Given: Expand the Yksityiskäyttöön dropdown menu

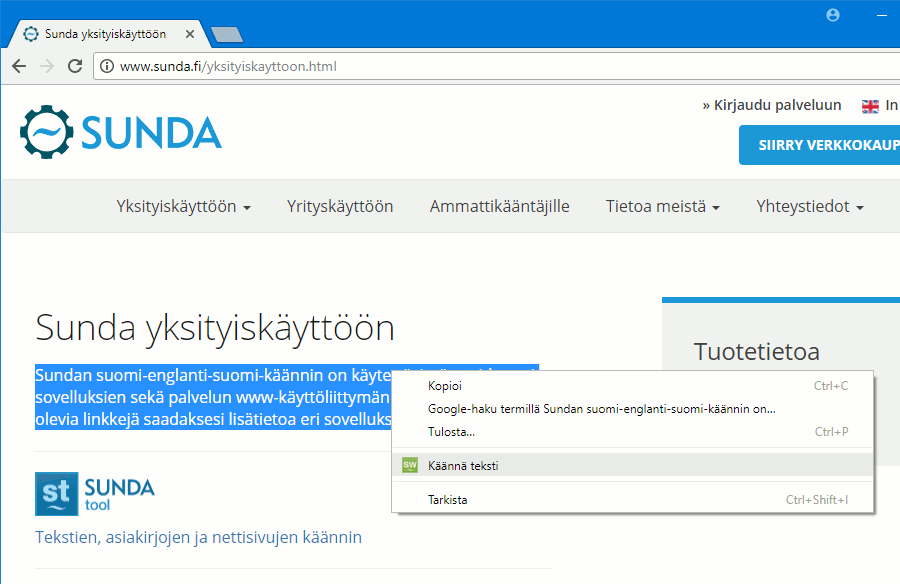Looking at the screenshot, I should point(183,206).
